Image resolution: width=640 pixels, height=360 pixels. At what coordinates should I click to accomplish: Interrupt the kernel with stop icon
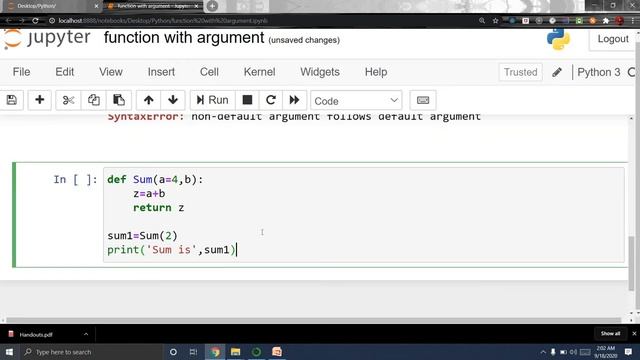pos(247,100)
